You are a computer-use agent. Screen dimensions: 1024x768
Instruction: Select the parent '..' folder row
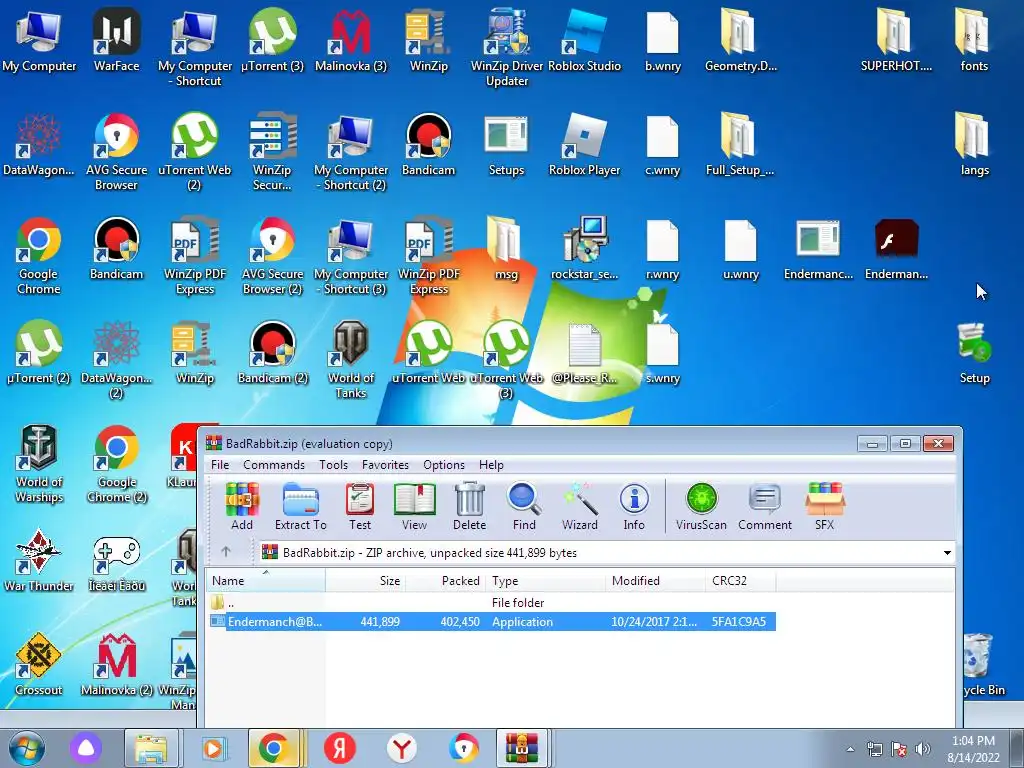coord(492,602)
